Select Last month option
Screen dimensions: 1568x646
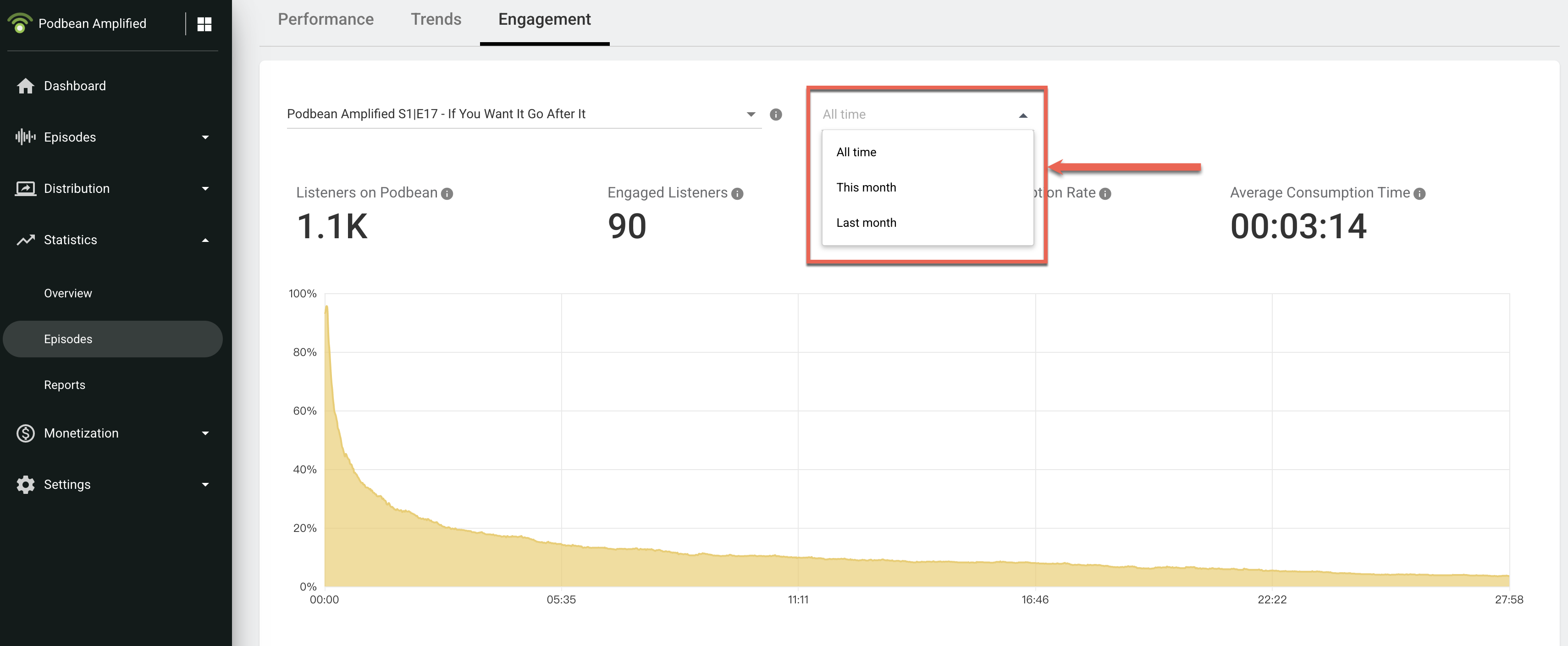coord(866,223)
